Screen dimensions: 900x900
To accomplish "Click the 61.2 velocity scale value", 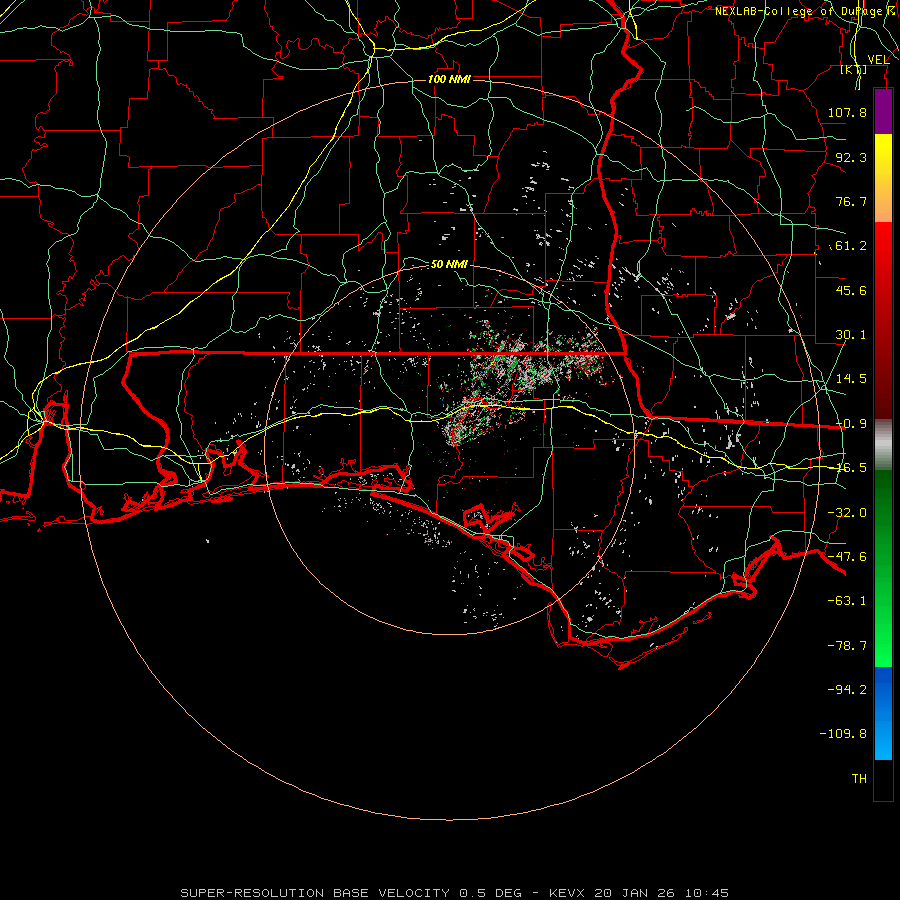I will point(851,246).
